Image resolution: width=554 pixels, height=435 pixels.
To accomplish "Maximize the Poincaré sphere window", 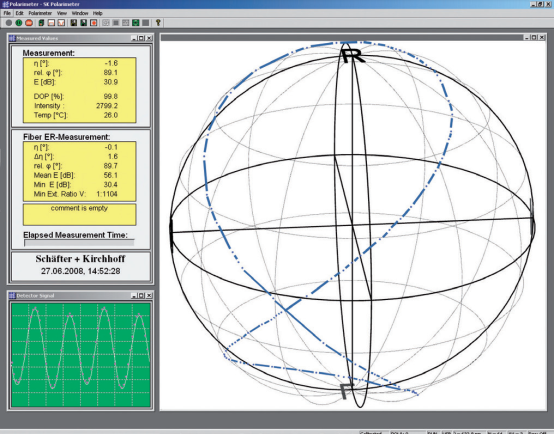I will pyautogui.click(x=534, y=37).
